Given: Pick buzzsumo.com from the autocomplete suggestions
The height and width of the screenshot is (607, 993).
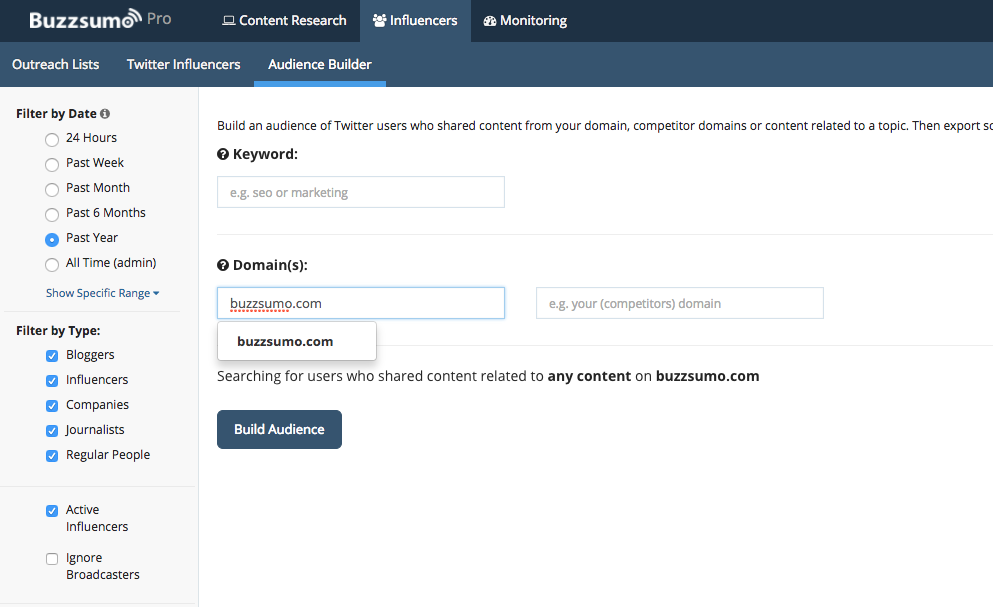Looking at the screenshot, I should click(x=285, y=341).
